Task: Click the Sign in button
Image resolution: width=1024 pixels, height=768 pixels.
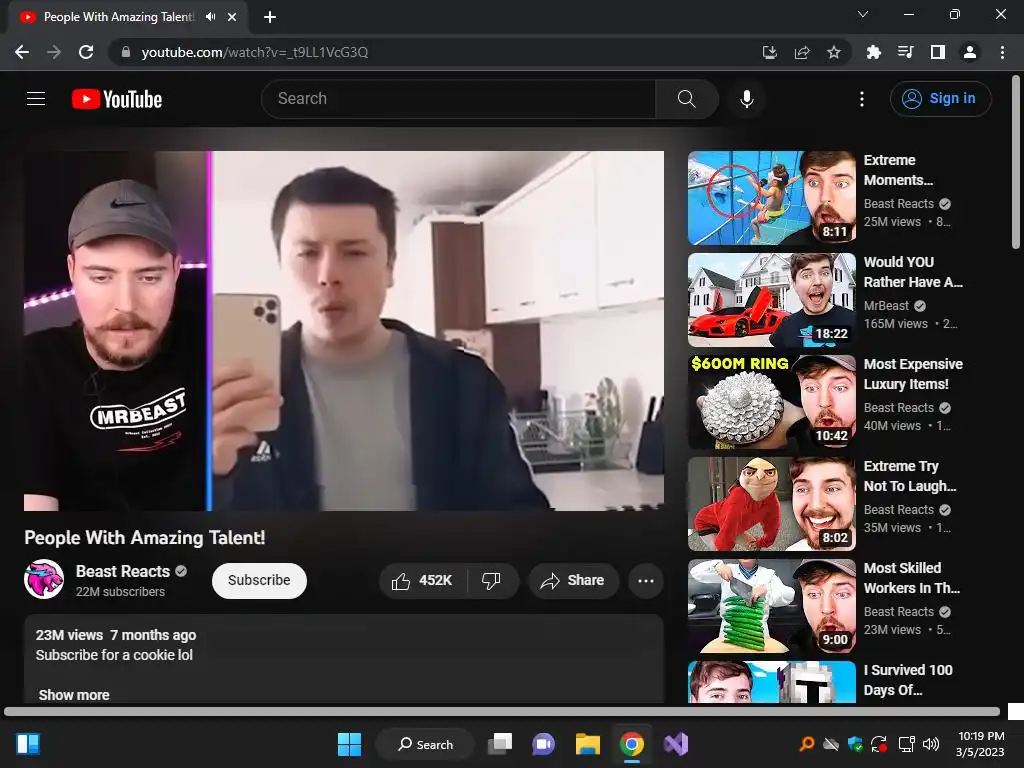Action: click(940, 99)
